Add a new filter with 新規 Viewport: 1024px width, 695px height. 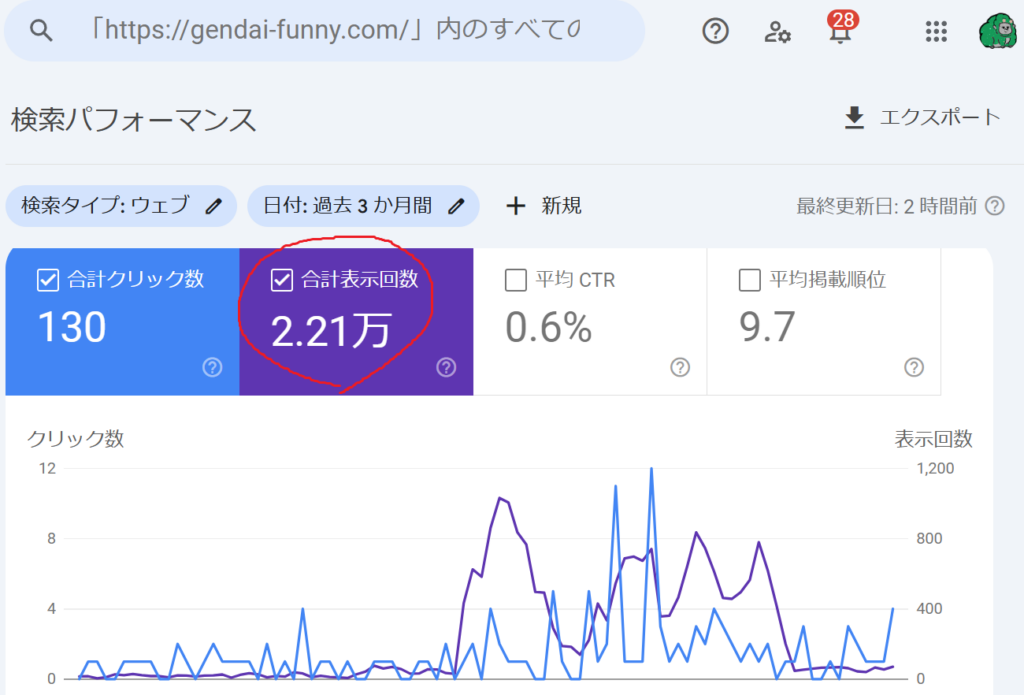coord(544,206)
